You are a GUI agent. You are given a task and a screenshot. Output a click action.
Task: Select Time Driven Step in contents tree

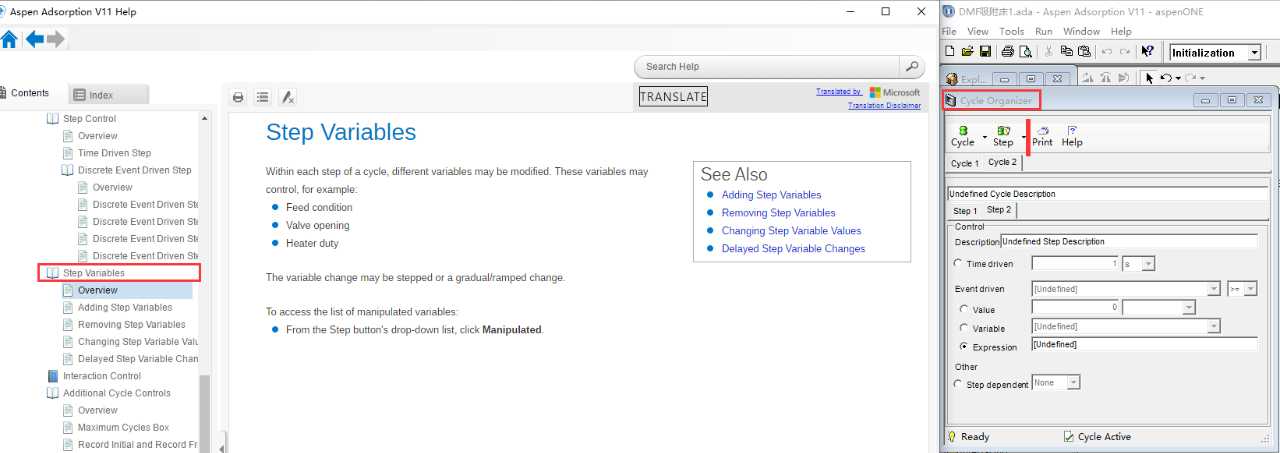[x=114, y=153]
